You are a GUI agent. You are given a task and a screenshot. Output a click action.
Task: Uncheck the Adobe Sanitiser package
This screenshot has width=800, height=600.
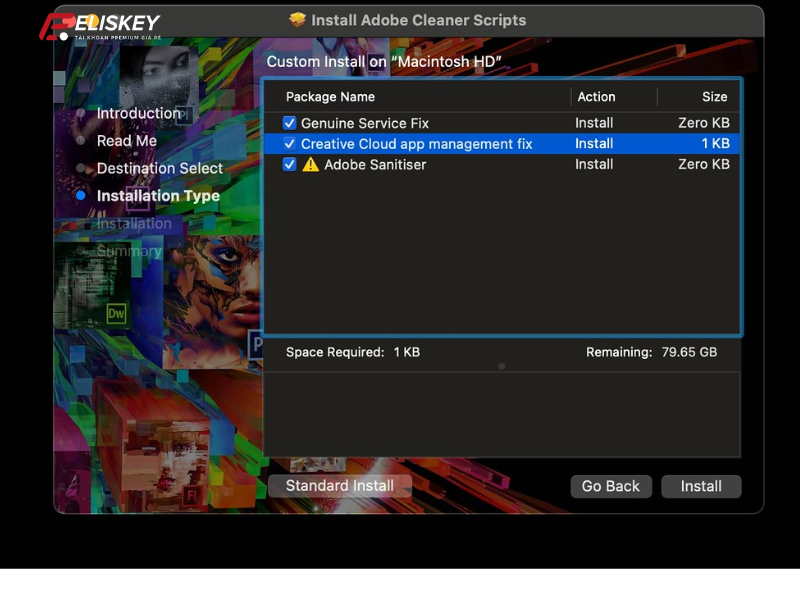(x=290, y=164)
